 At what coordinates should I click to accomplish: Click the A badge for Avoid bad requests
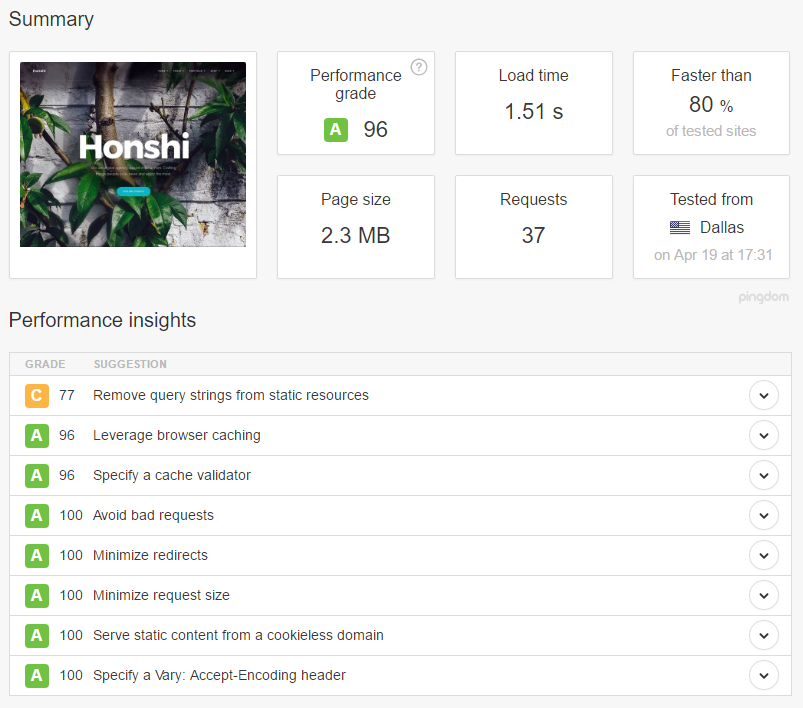(x=37, y=515)
